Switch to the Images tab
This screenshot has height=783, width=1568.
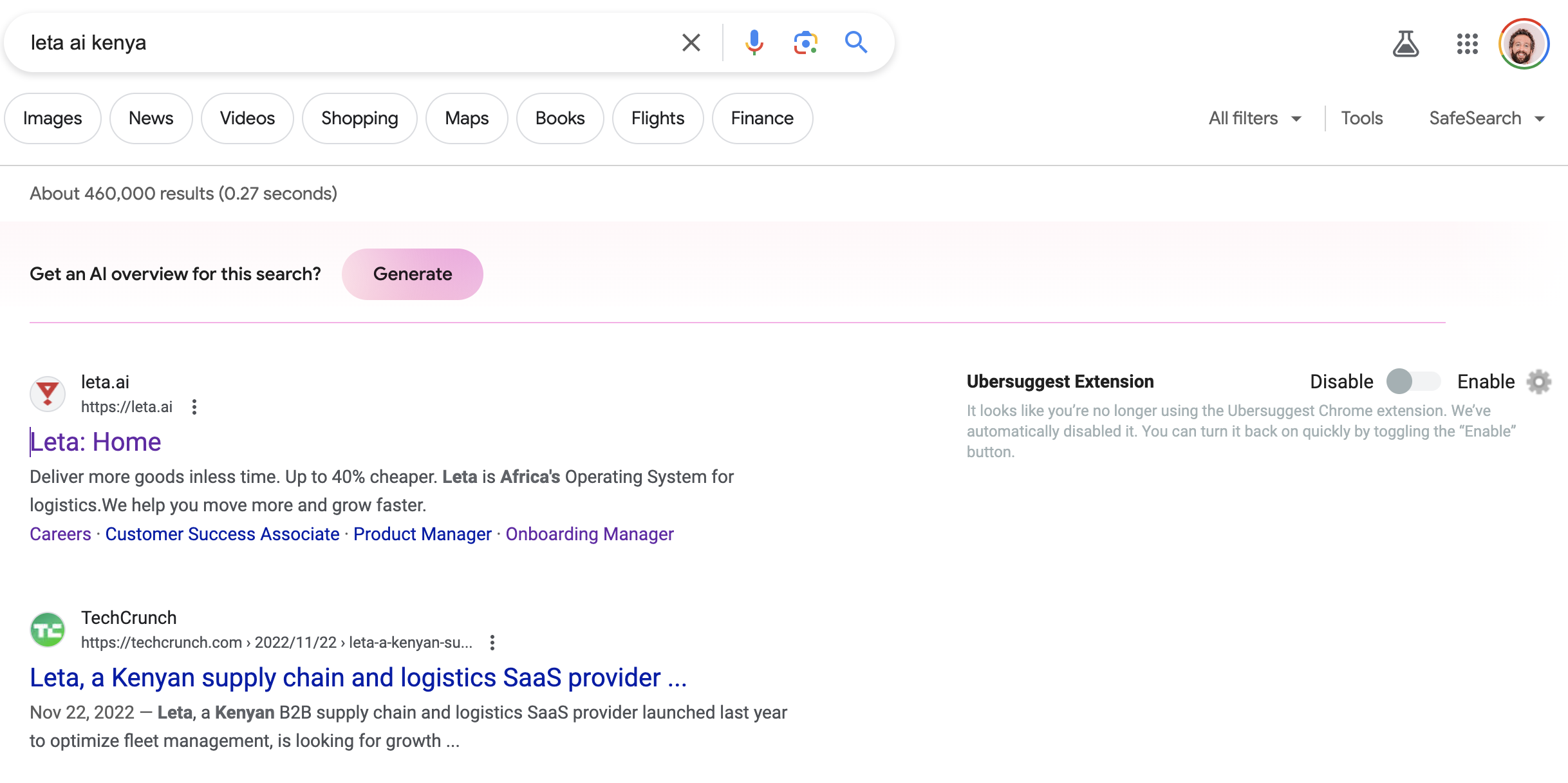pos(53,118)
